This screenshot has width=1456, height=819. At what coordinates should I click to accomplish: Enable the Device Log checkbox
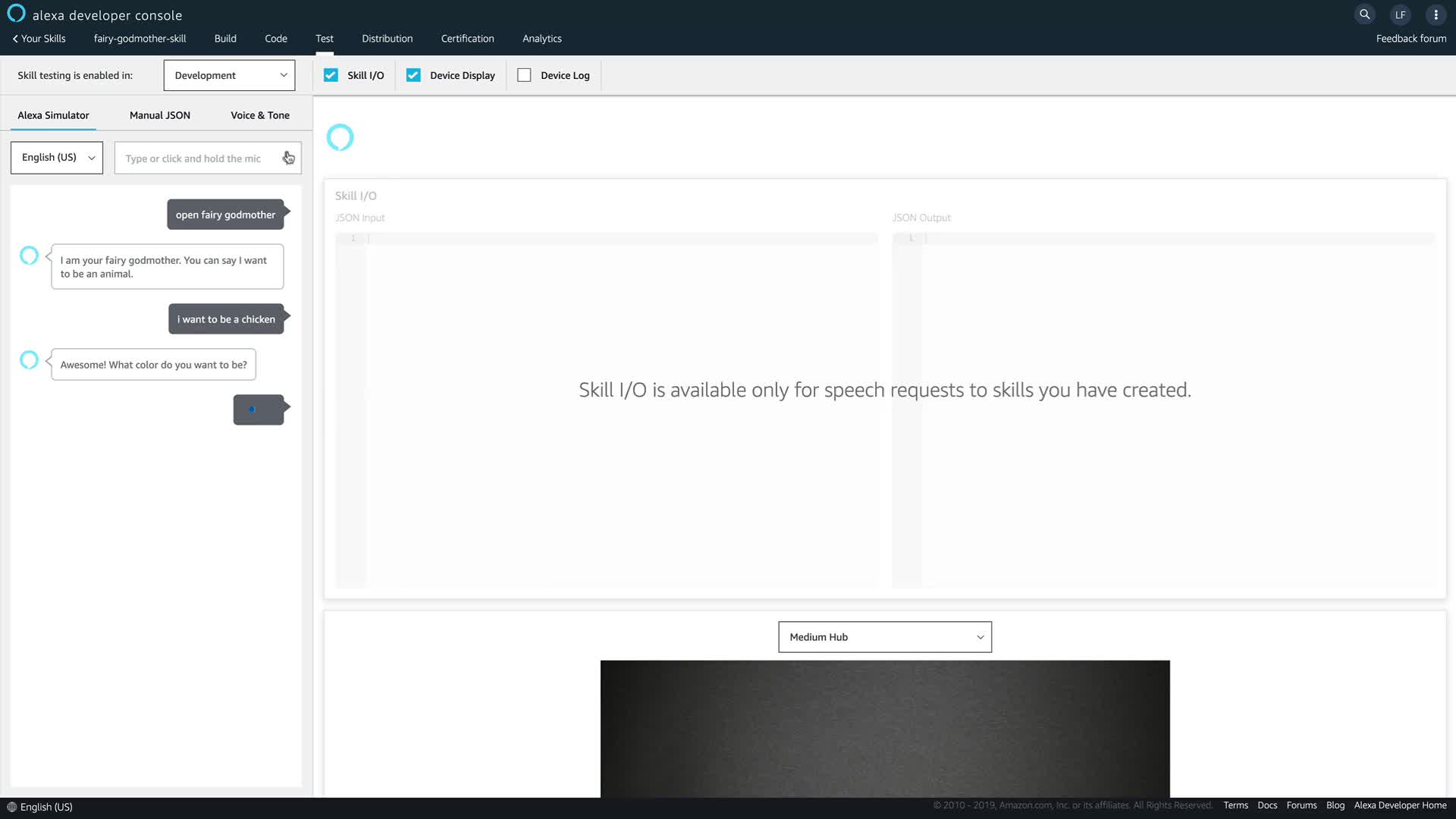click(524, 75)
